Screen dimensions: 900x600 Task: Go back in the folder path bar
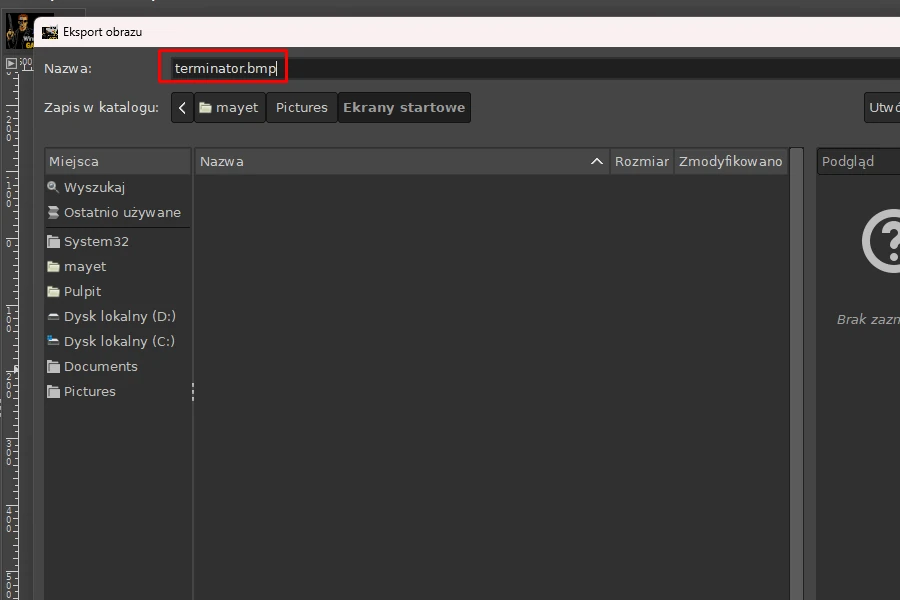tap(183, 107)
